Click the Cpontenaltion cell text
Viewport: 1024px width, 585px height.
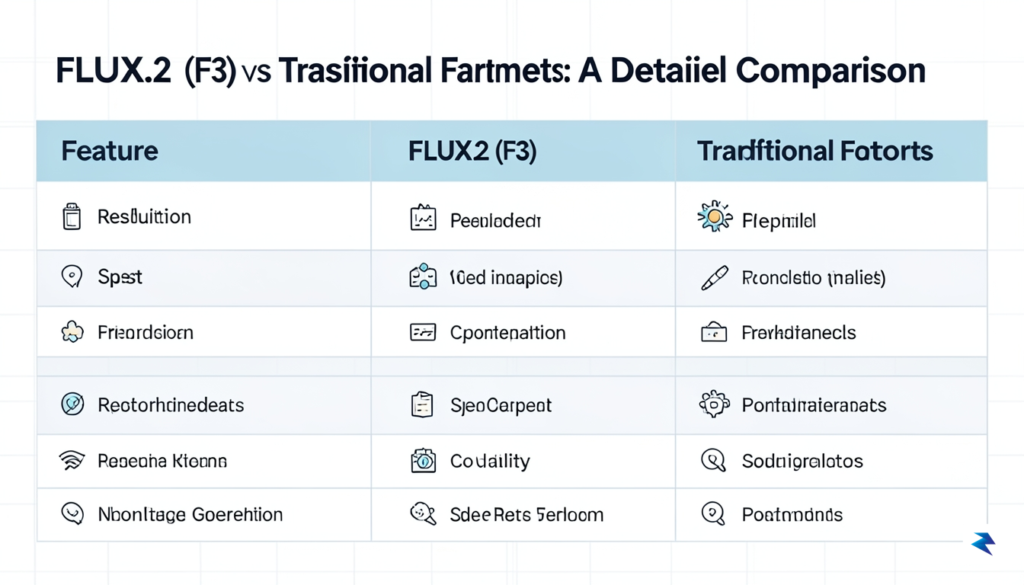[508, 333]
